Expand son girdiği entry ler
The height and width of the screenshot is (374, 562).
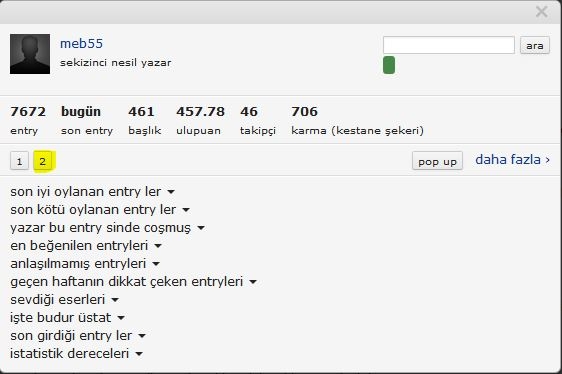coord(78,336)
